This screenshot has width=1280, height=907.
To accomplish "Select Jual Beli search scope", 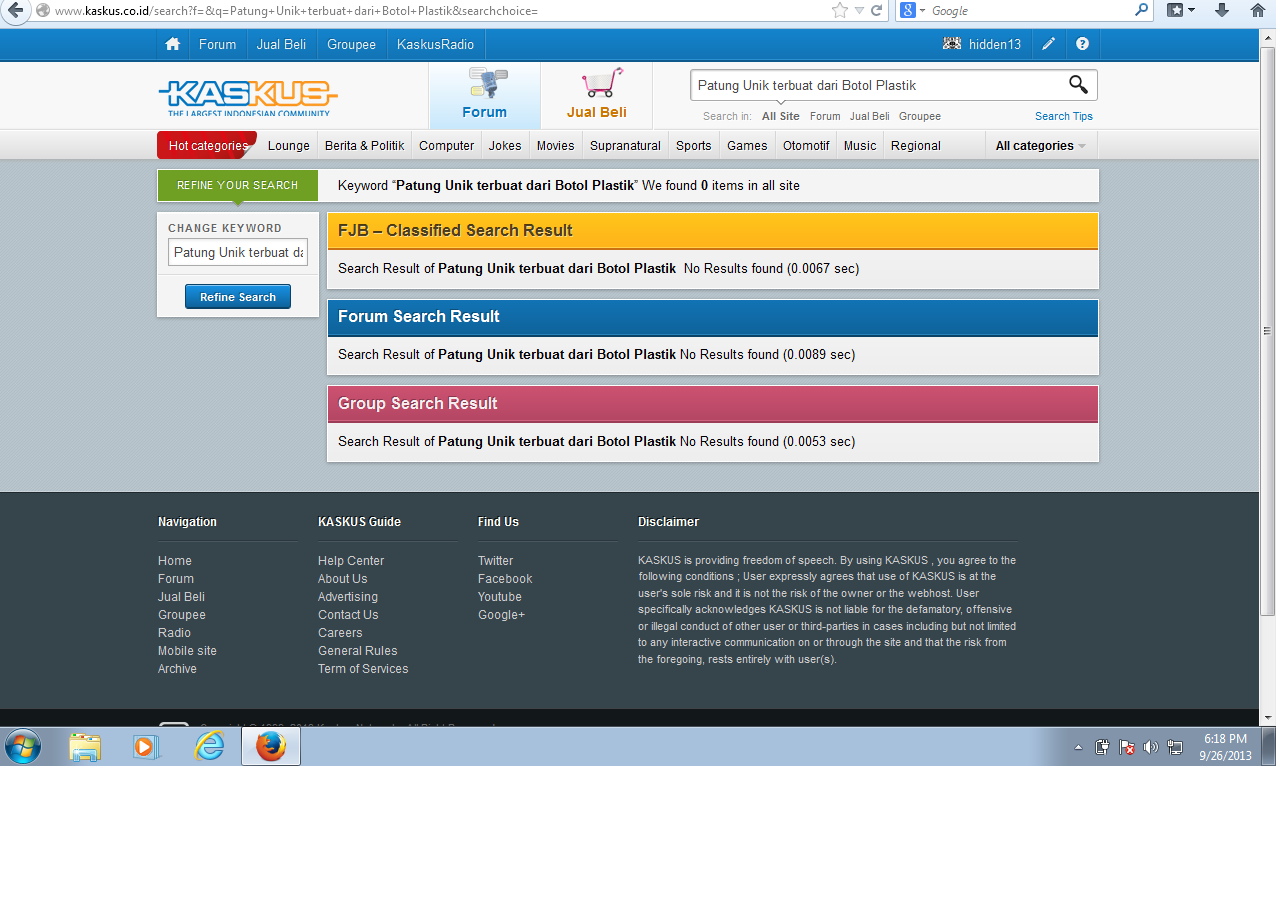I will (x=870, y=116).
